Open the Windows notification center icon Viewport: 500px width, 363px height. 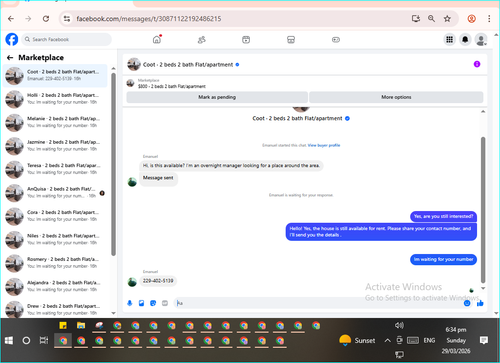pyautogui.click(x=484, y=340)
